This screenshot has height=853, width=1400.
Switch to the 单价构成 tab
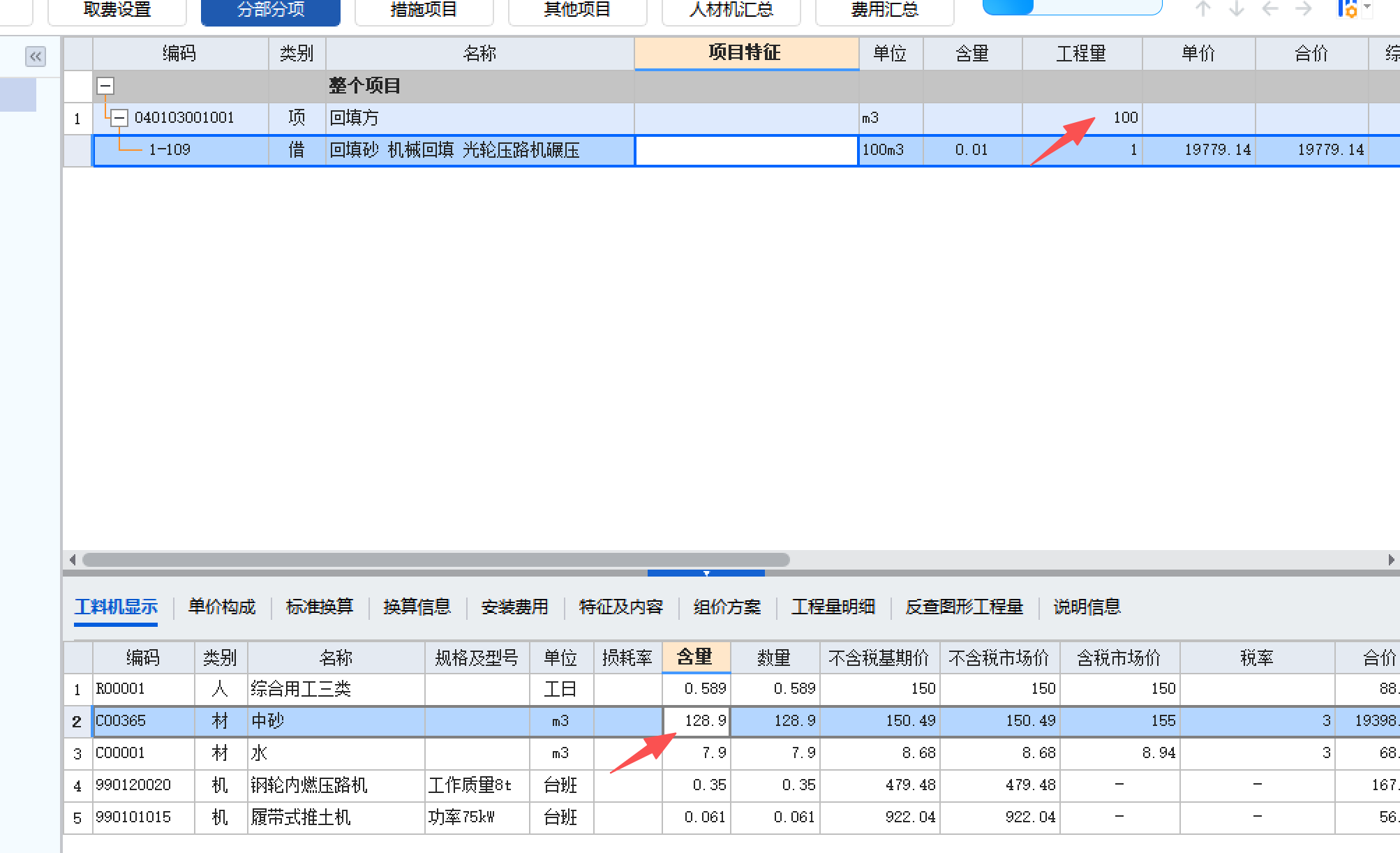(x=221, y=607)
